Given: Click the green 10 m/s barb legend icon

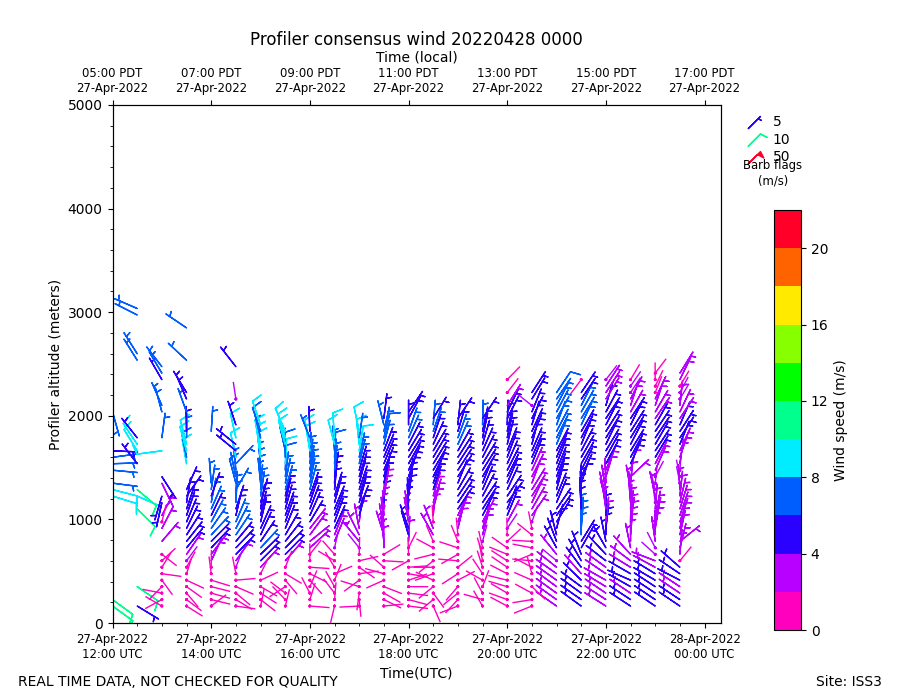Looking at the screenshot, I should [757, 140].
